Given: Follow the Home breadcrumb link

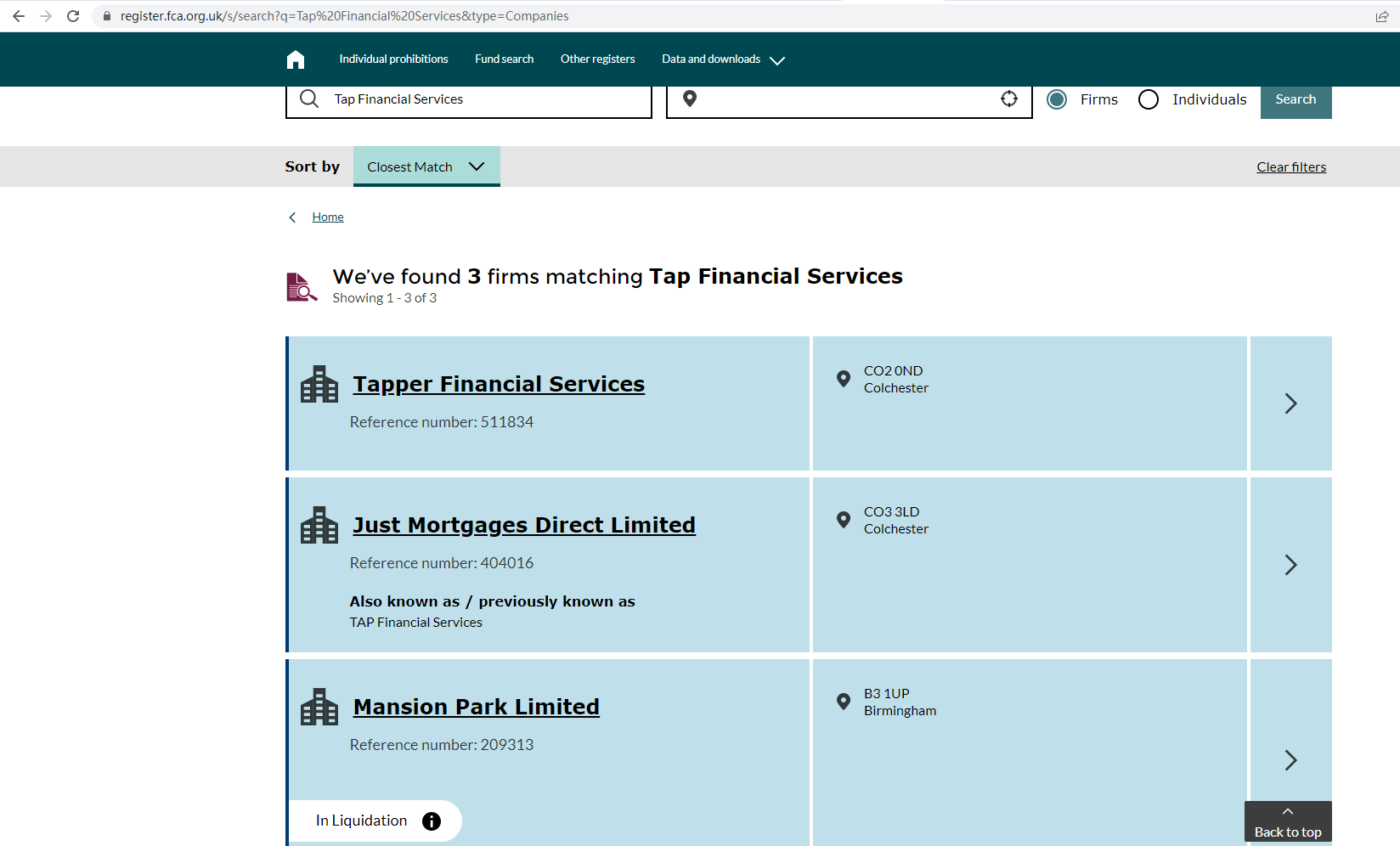Looking at the screenshot, I should (328, 217).
